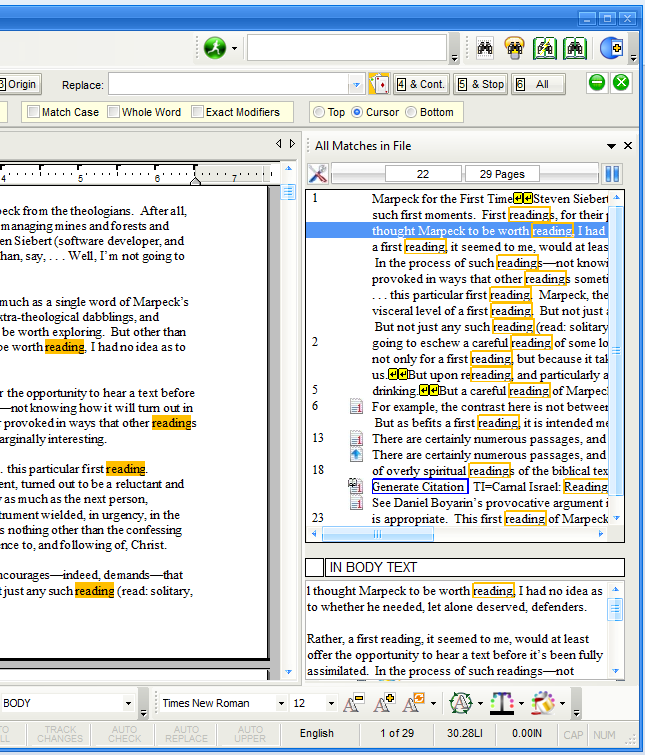The height and width of the screenshot is (755, 646).
Task: Click the blue pause bars icon
Action: point(612,174)
